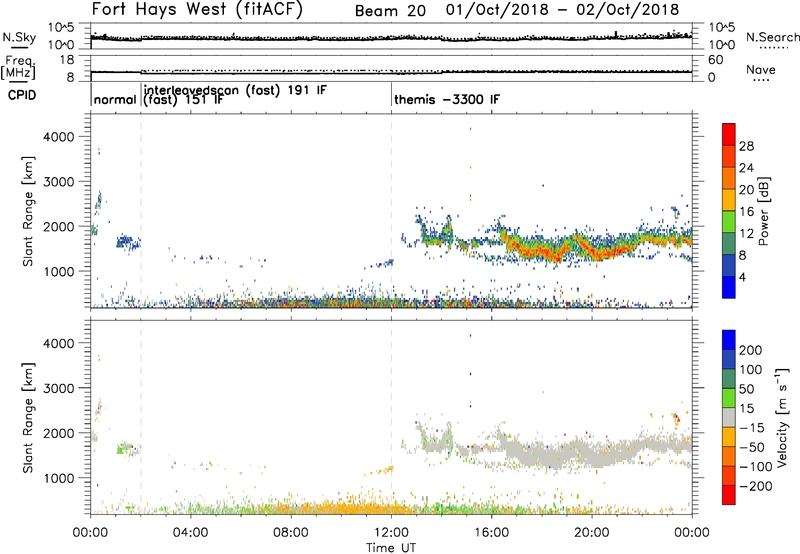Click the '08:00' time axis label
The image size is (800, 554).
click(291, 533)
